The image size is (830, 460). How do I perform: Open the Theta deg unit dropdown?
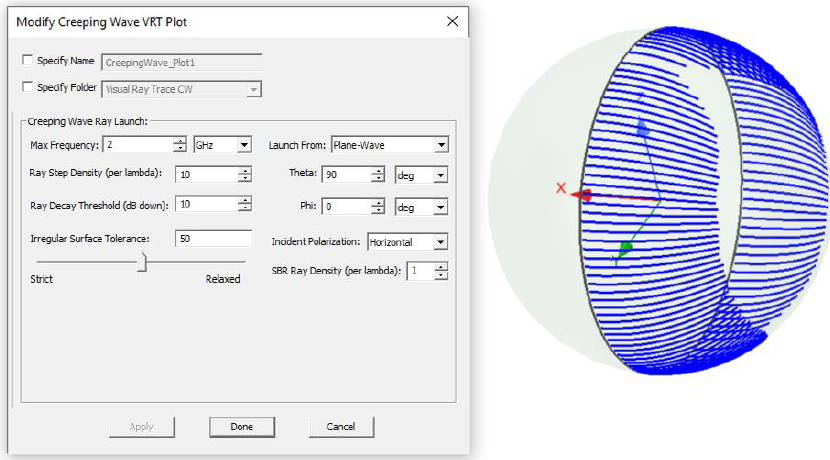(x=421, y=175)
